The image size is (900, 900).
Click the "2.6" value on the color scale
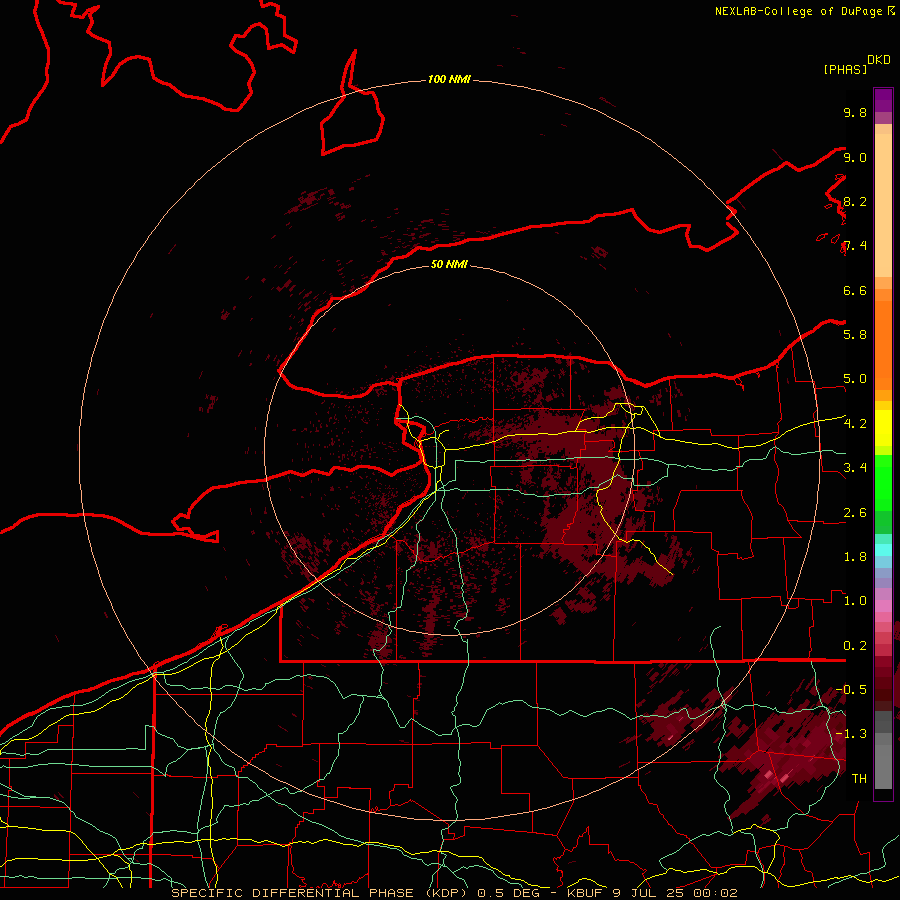tap(855, 512)
